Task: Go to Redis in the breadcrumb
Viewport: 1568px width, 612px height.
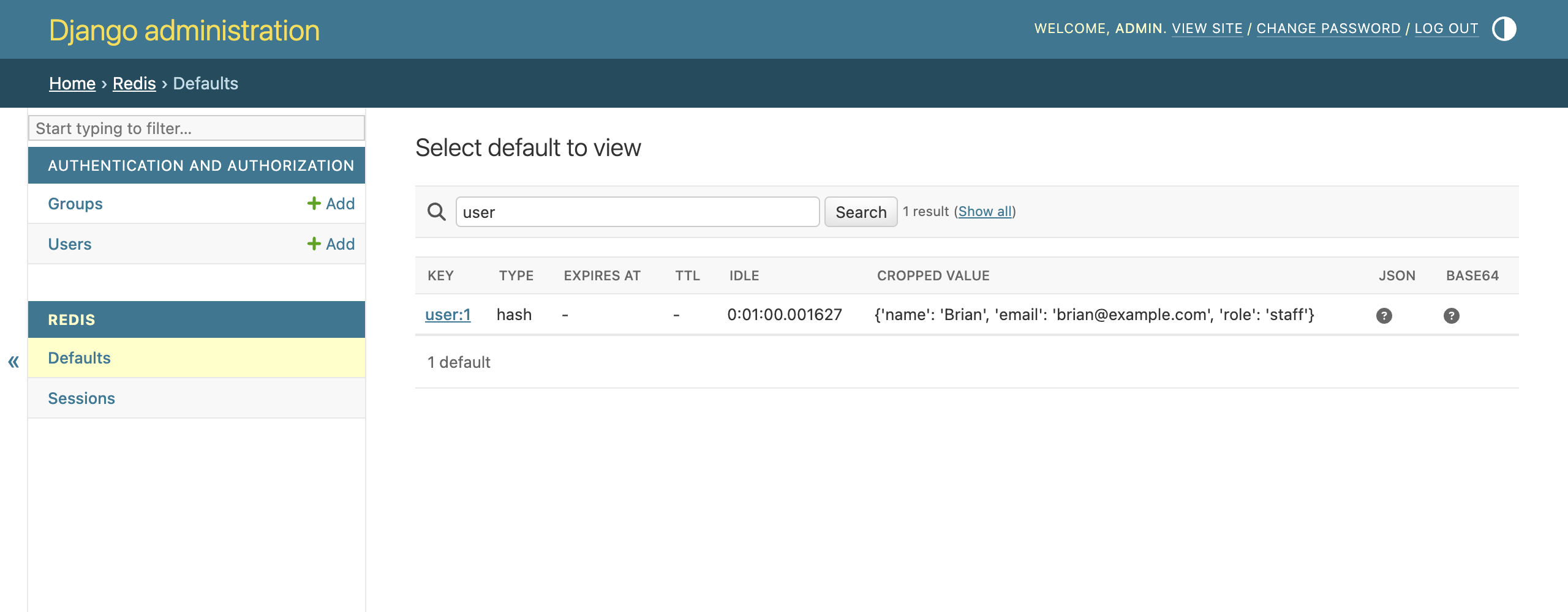Action: (x=134, y=83)
